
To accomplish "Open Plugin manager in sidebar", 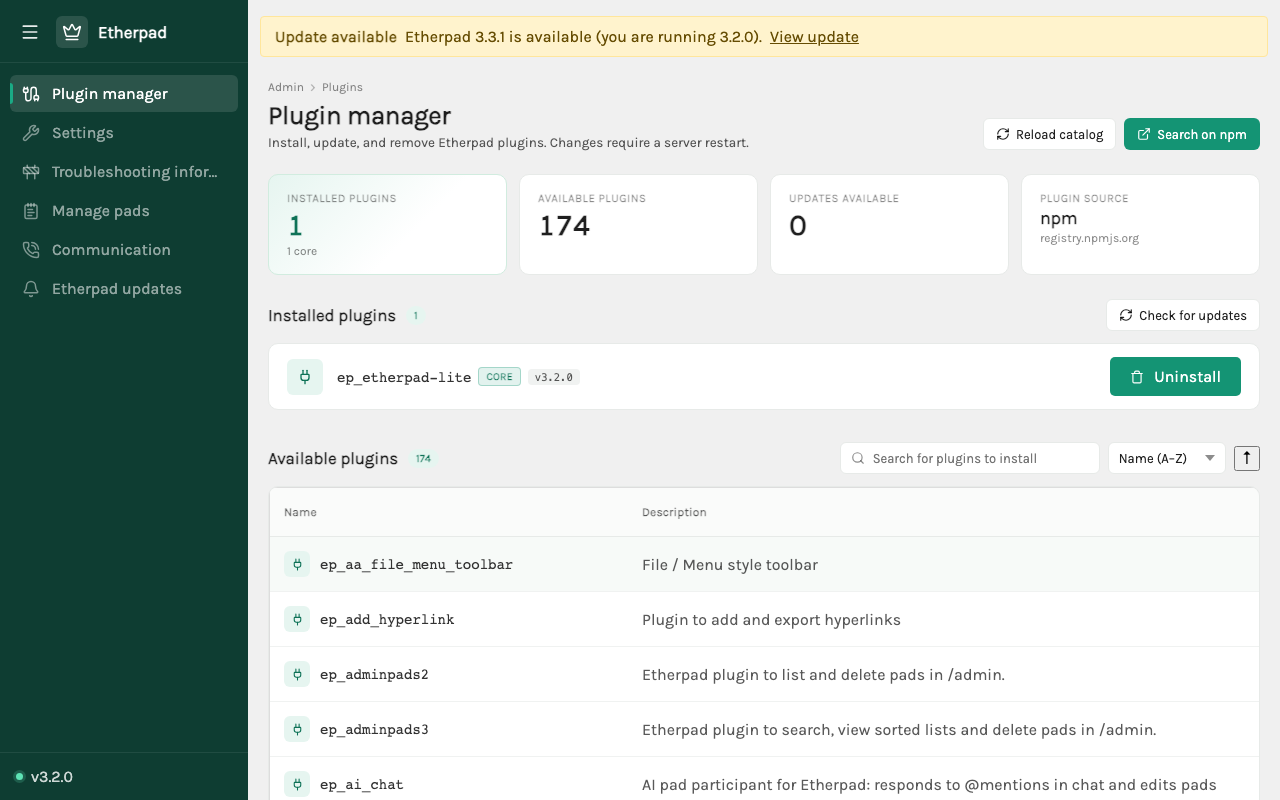I will click(124, 94).
